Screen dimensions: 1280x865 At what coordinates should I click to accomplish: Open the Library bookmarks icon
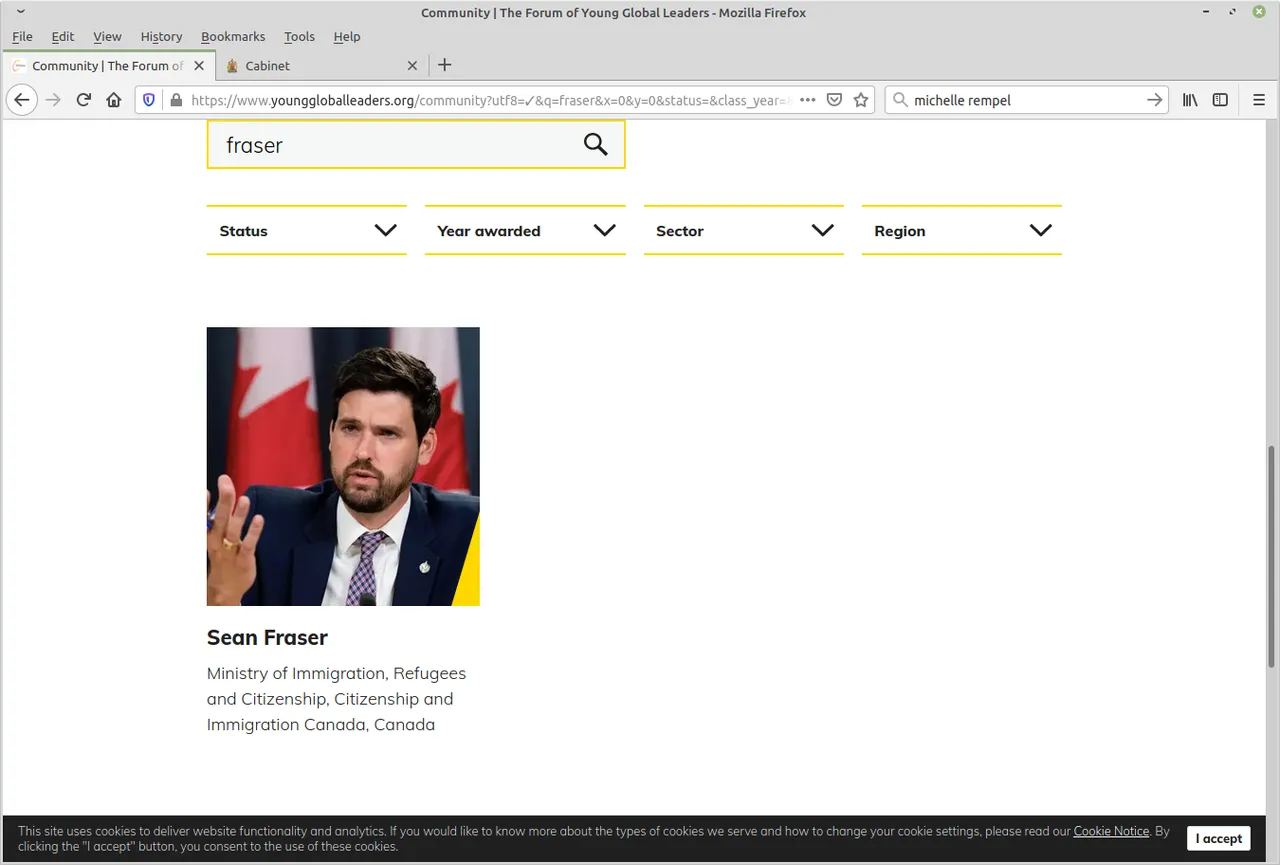pos(1190,100)
